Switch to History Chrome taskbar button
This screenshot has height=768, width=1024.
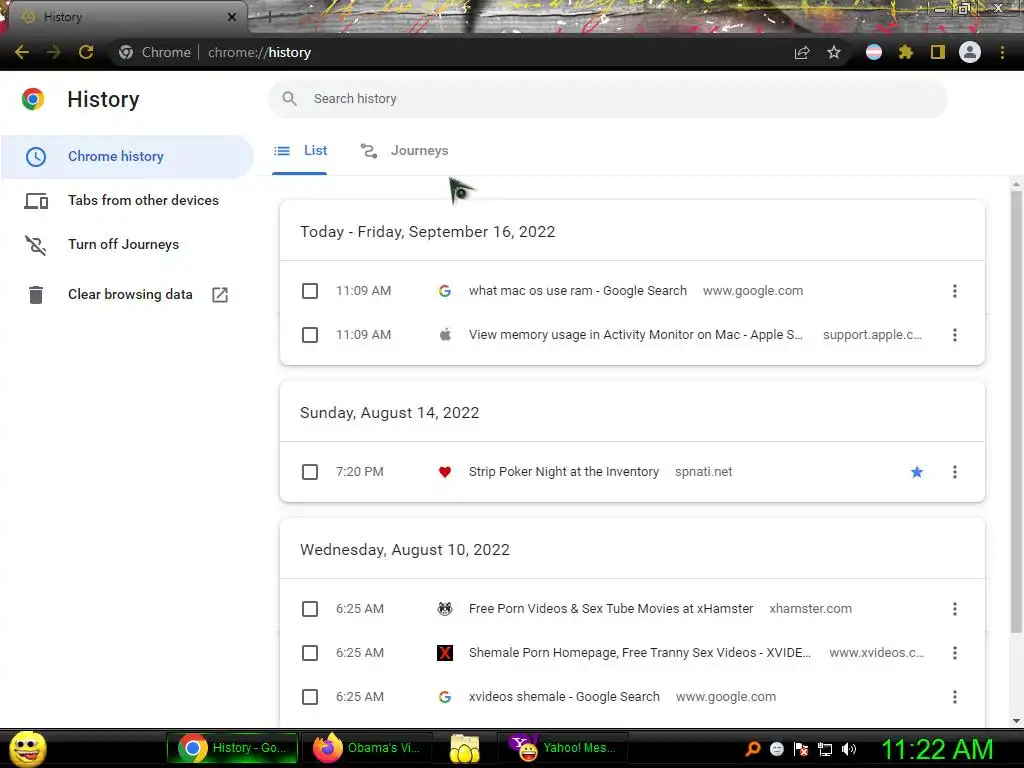pyautogui.click(x=232, y=748)
